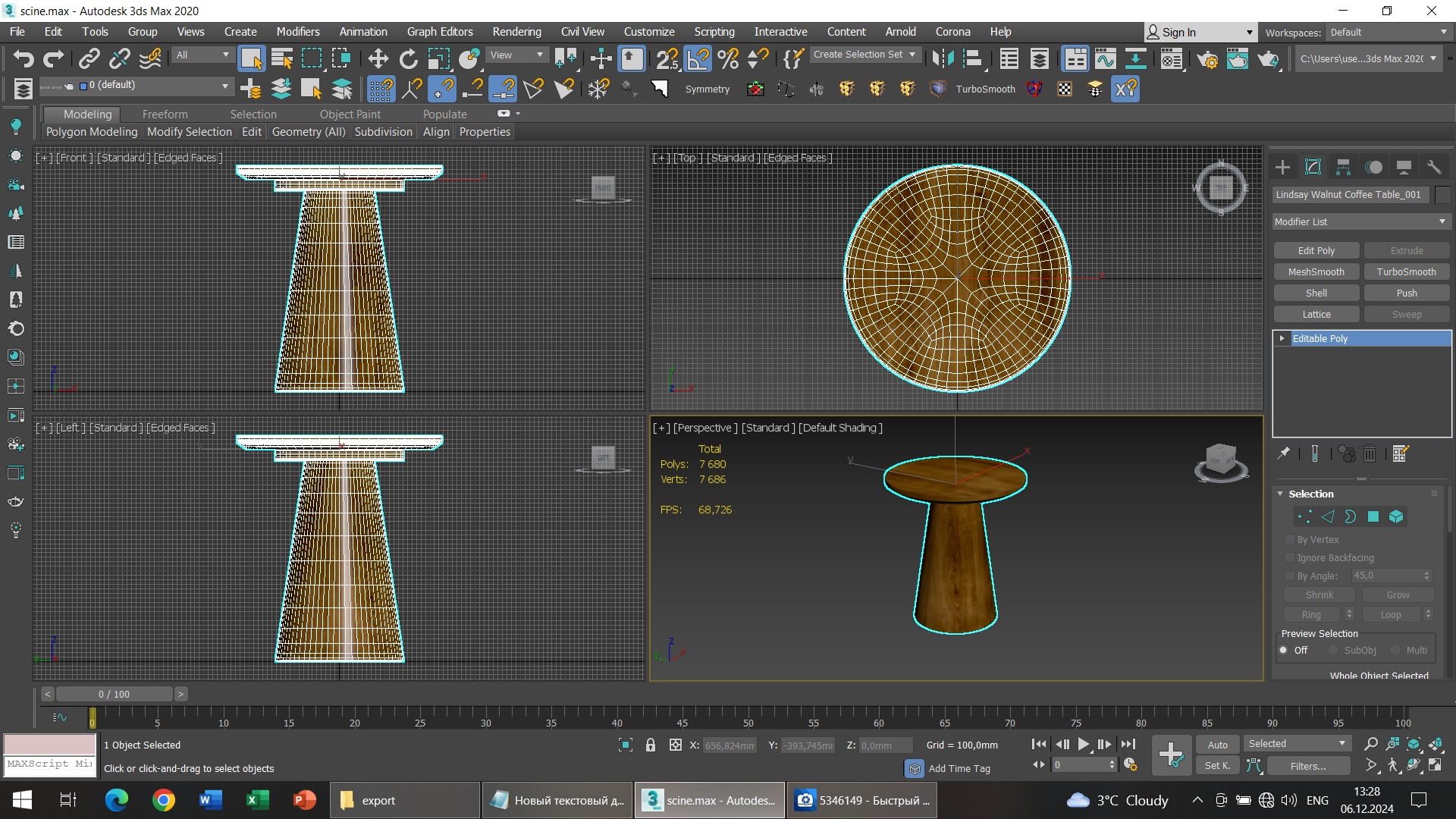Apply the TurboSmooth modifier button

[1406, 271]
